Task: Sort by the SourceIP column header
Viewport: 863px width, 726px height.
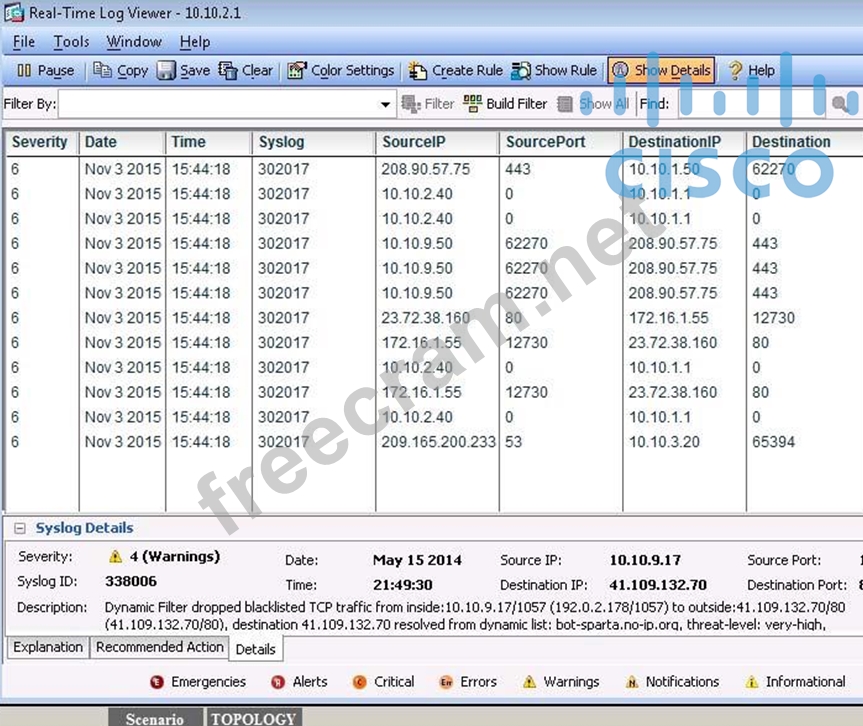Action: pyautogui.click(x=412, y=142)
